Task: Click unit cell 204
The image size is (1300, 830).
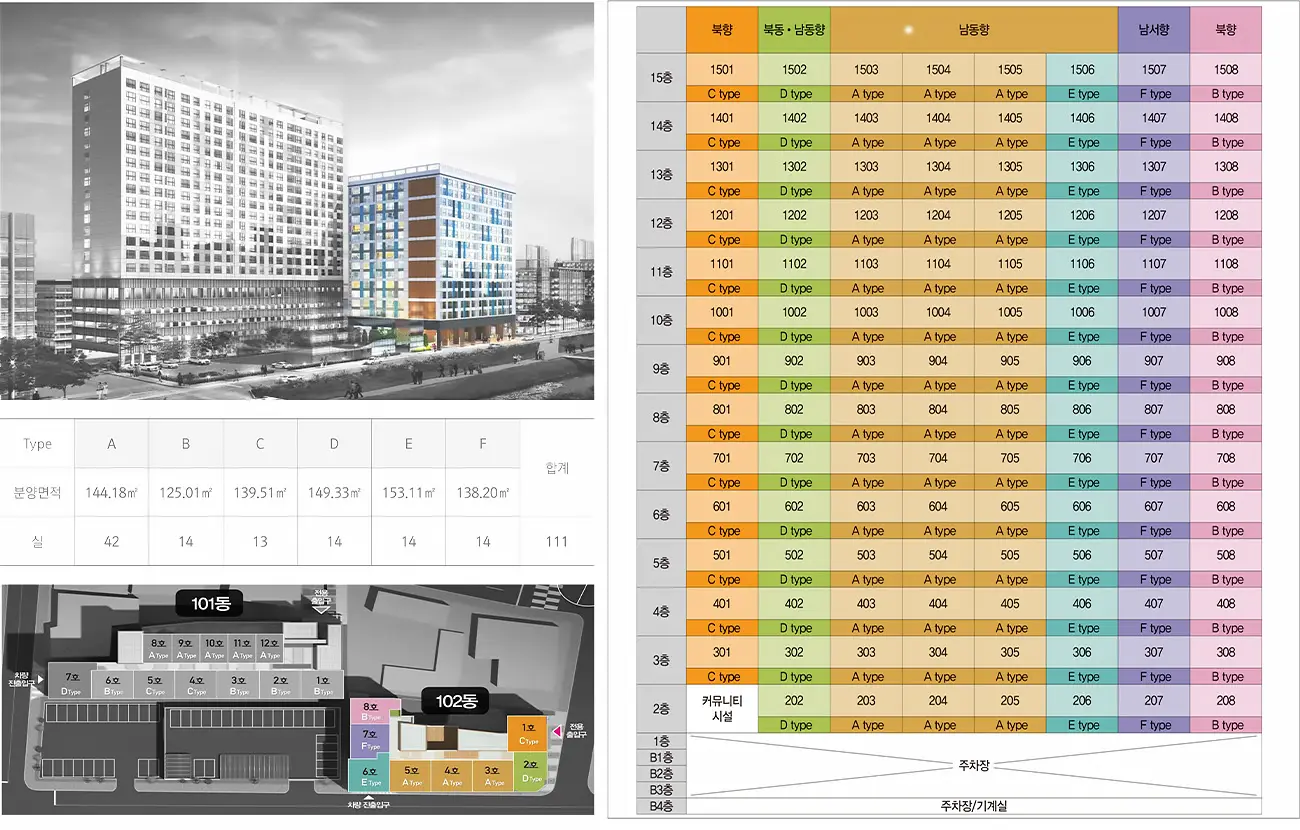Action: 938,700
